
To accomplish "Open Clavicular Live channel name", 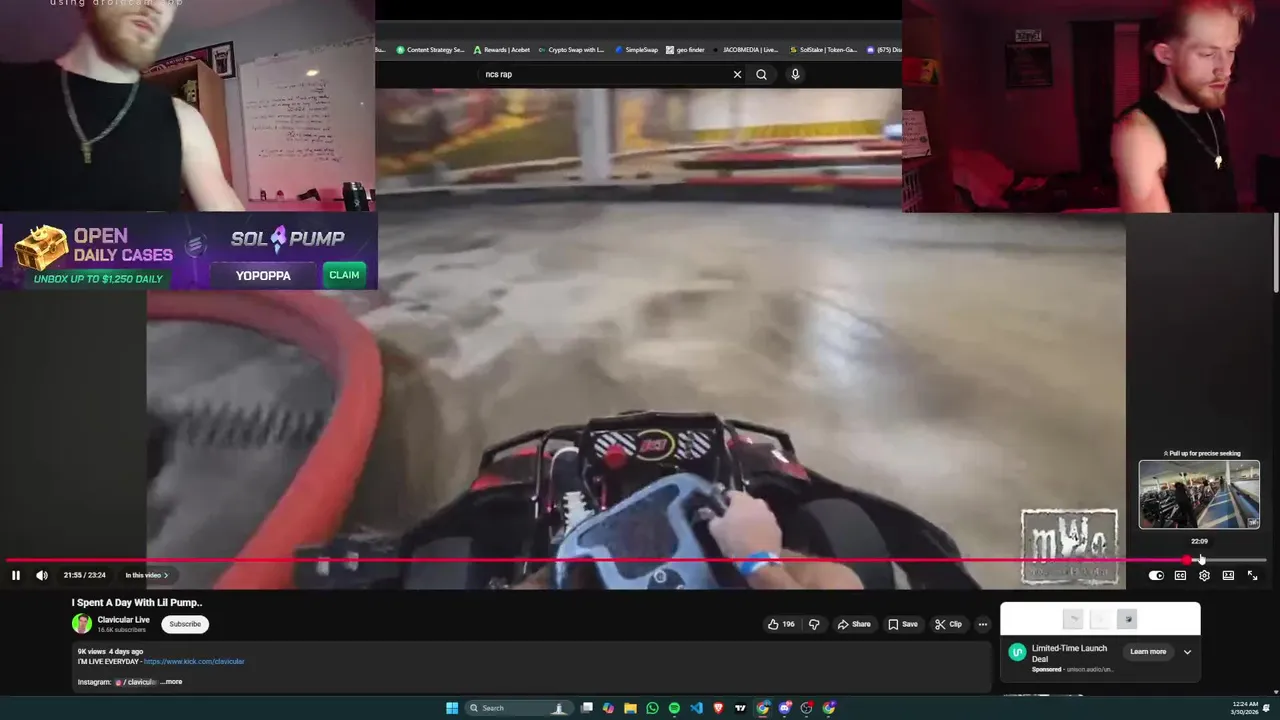I will pos(123,620).
